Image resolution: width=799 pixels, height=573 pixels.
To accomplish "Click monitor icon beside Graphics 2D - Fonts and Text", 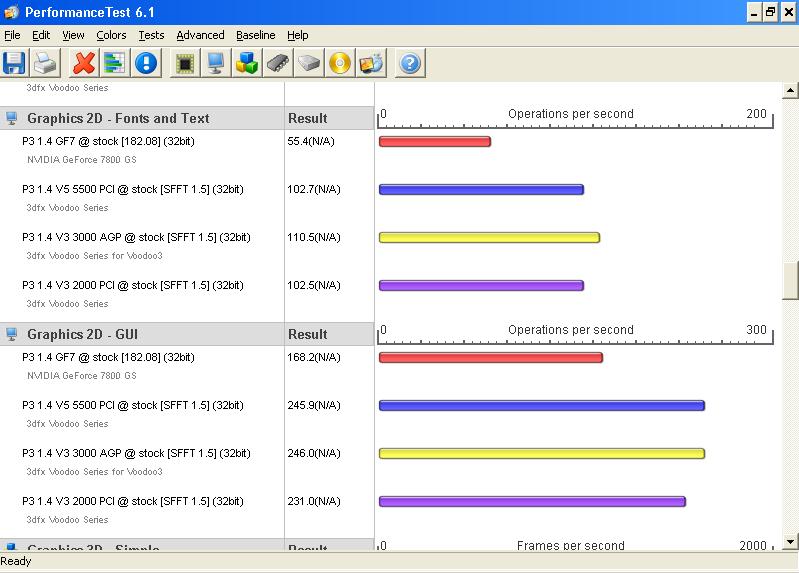I will point(12,118).
